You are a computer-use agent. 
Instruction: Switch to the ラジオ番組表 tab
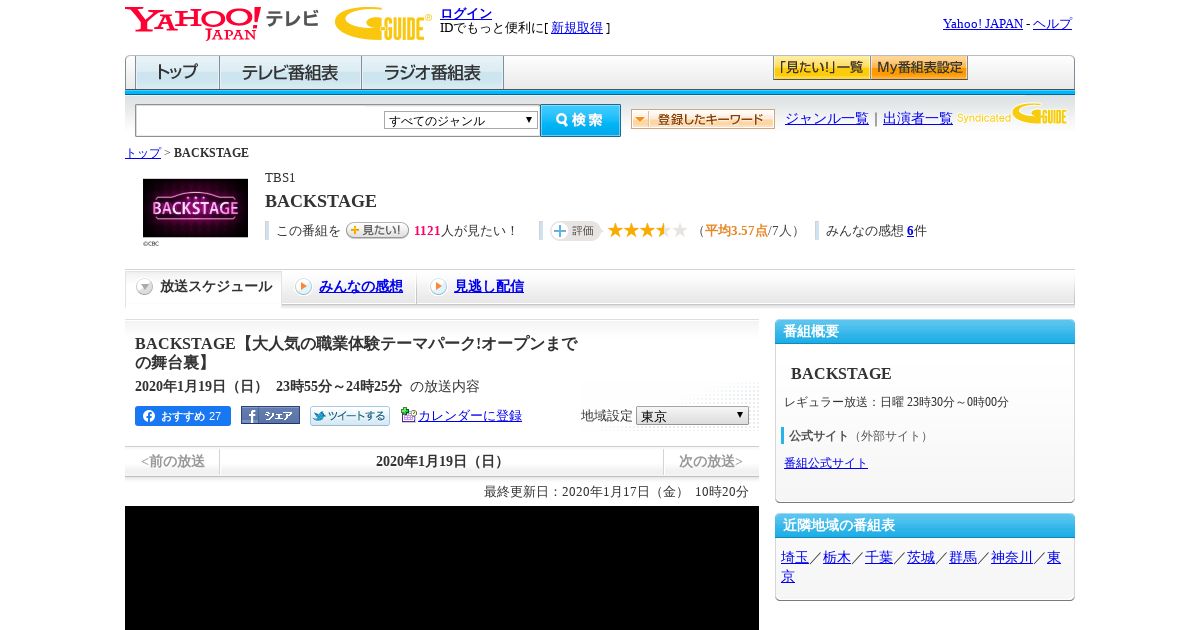point(432,73)
